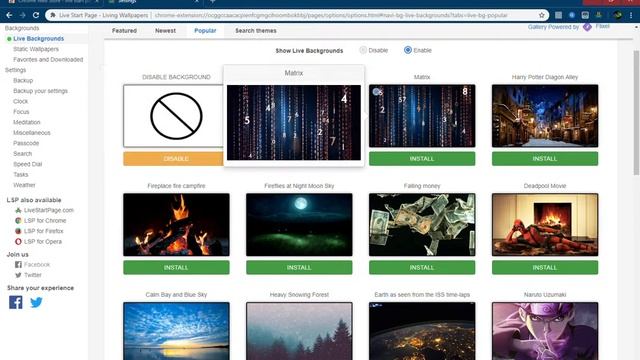The image size is (640, 360).
Task: Open Backup your settings entry
Action: [x=40, y=91]
